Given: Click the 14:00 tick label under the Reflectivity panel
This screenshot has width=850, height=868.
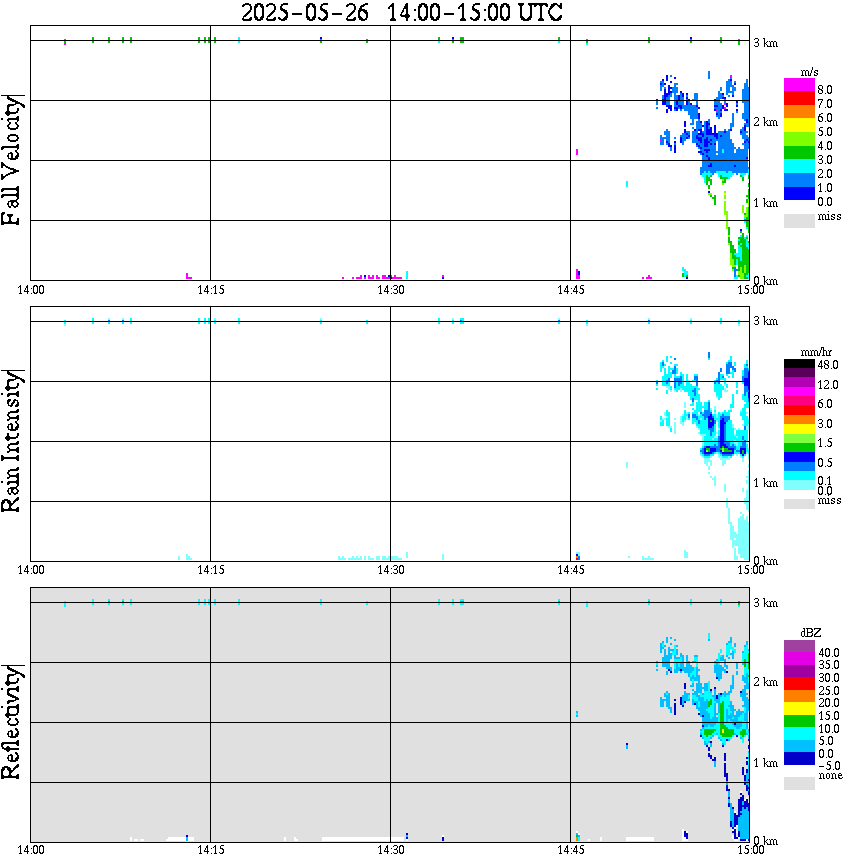Looking at the screenshot, I should point(31,851).
